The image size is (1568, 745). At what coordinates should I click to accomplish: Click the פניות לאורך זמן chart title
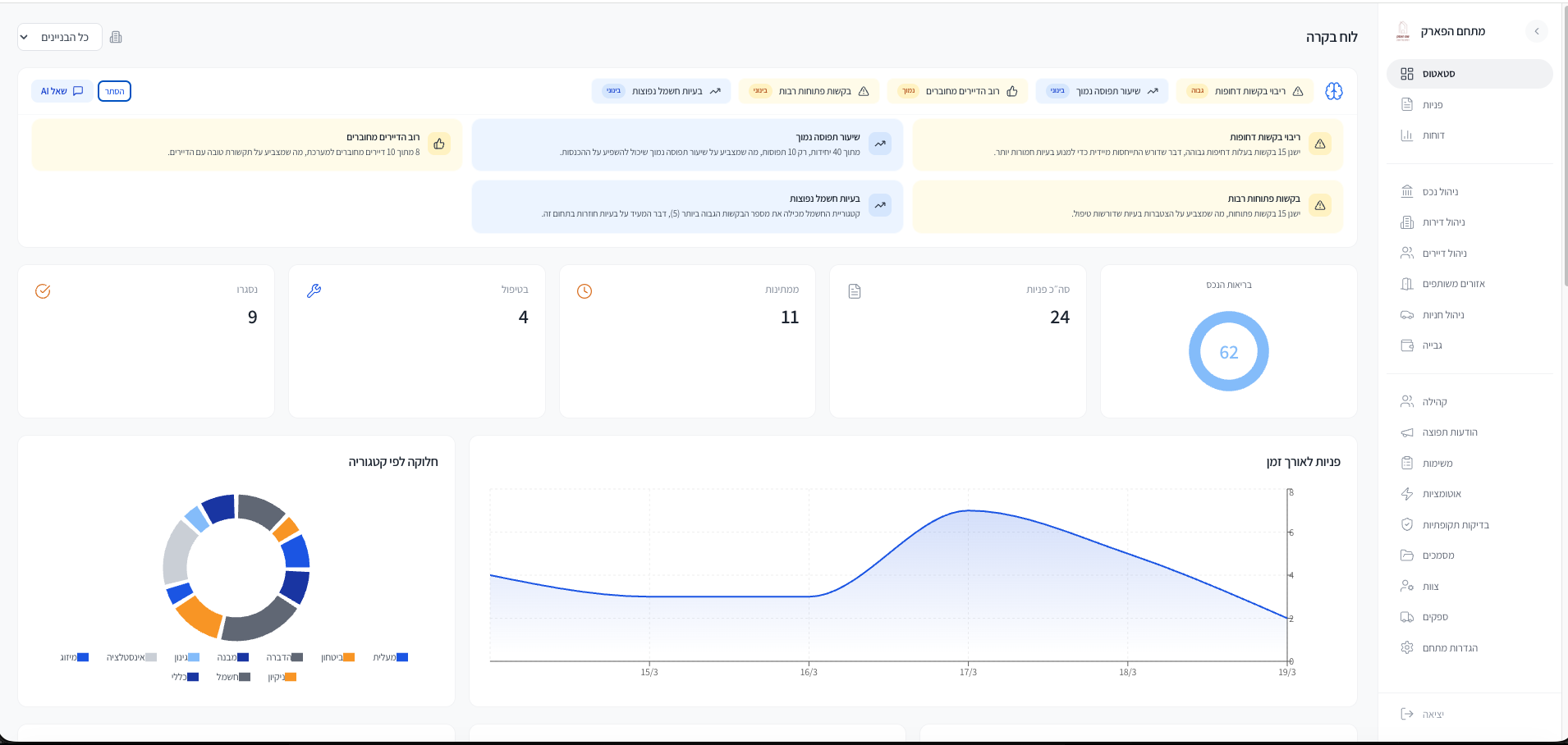pos(1304,462)
